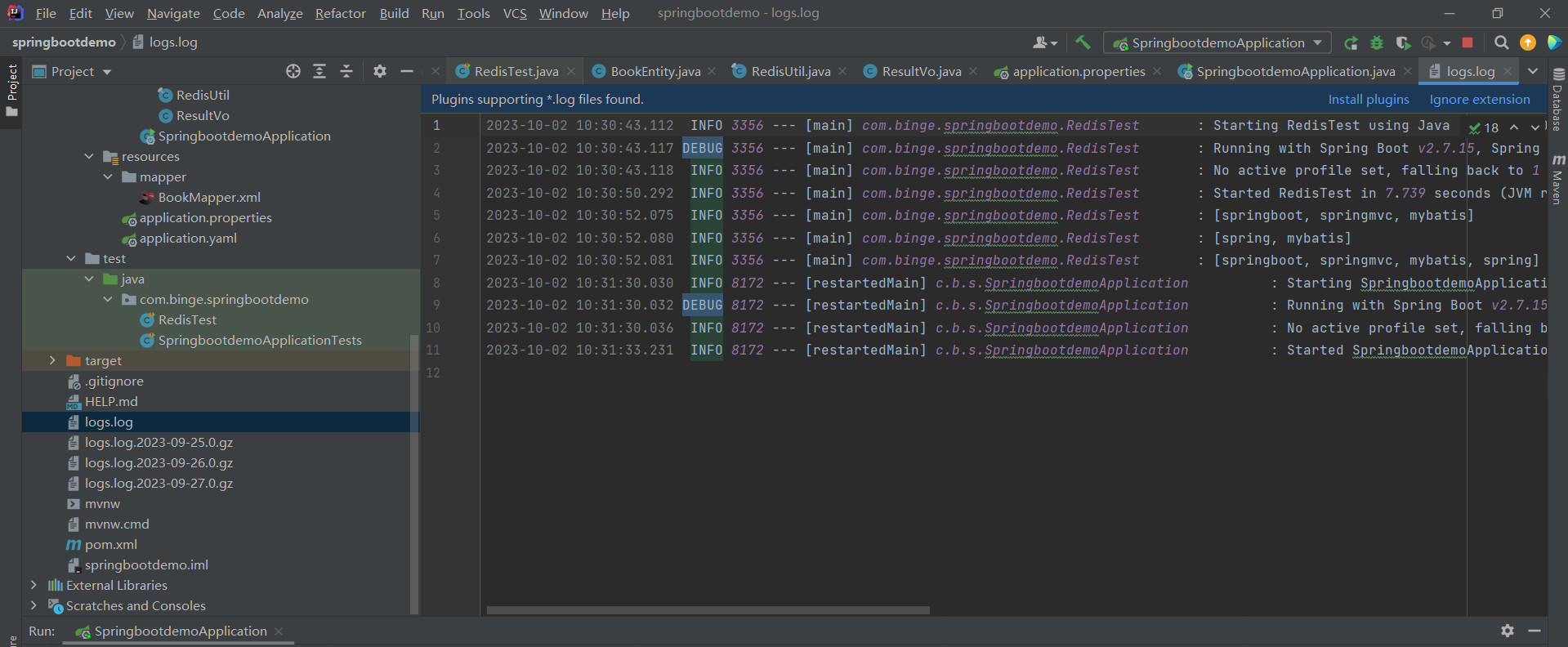
Task: Select pom.xml in project tree
Action: coord(111,544)
